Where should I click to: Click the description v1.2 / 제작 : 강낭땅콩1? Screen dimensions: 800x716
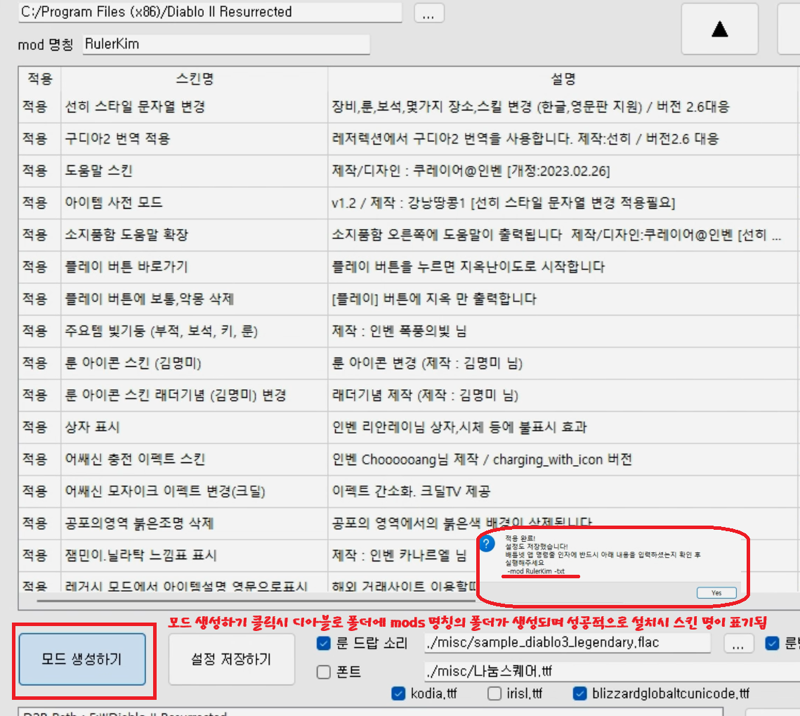(503, 203)
